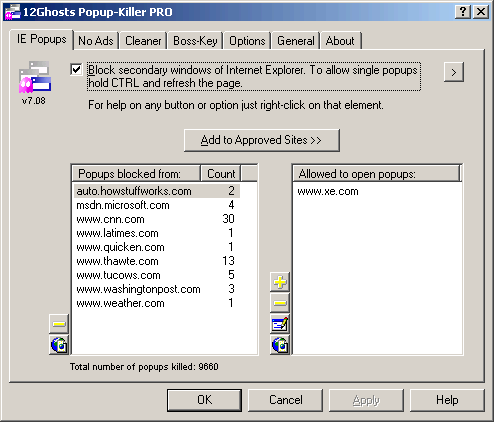Click the globe icon beside Allowed list
Image resolution: width=494 pixels, height=422 pixels.
point(280,344)
